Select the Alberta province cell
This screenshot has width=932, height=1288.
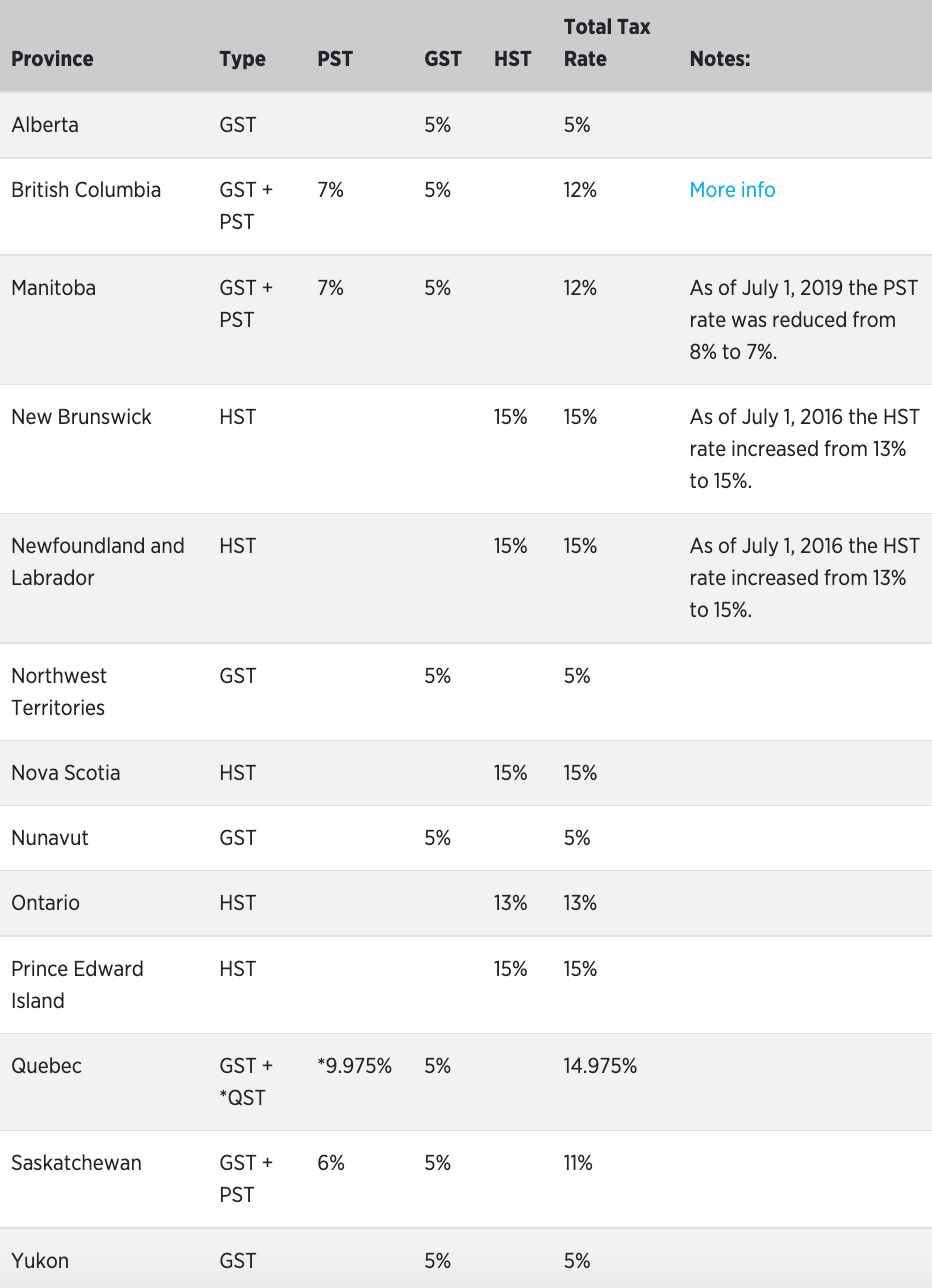click(x=45, y=125)
